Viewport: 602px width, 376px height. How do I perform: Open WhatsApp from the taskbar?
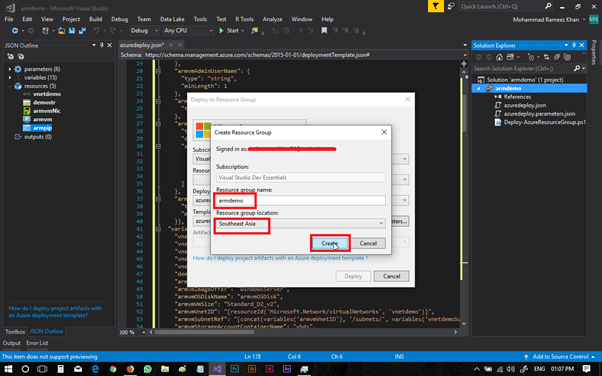coord(147,369)
